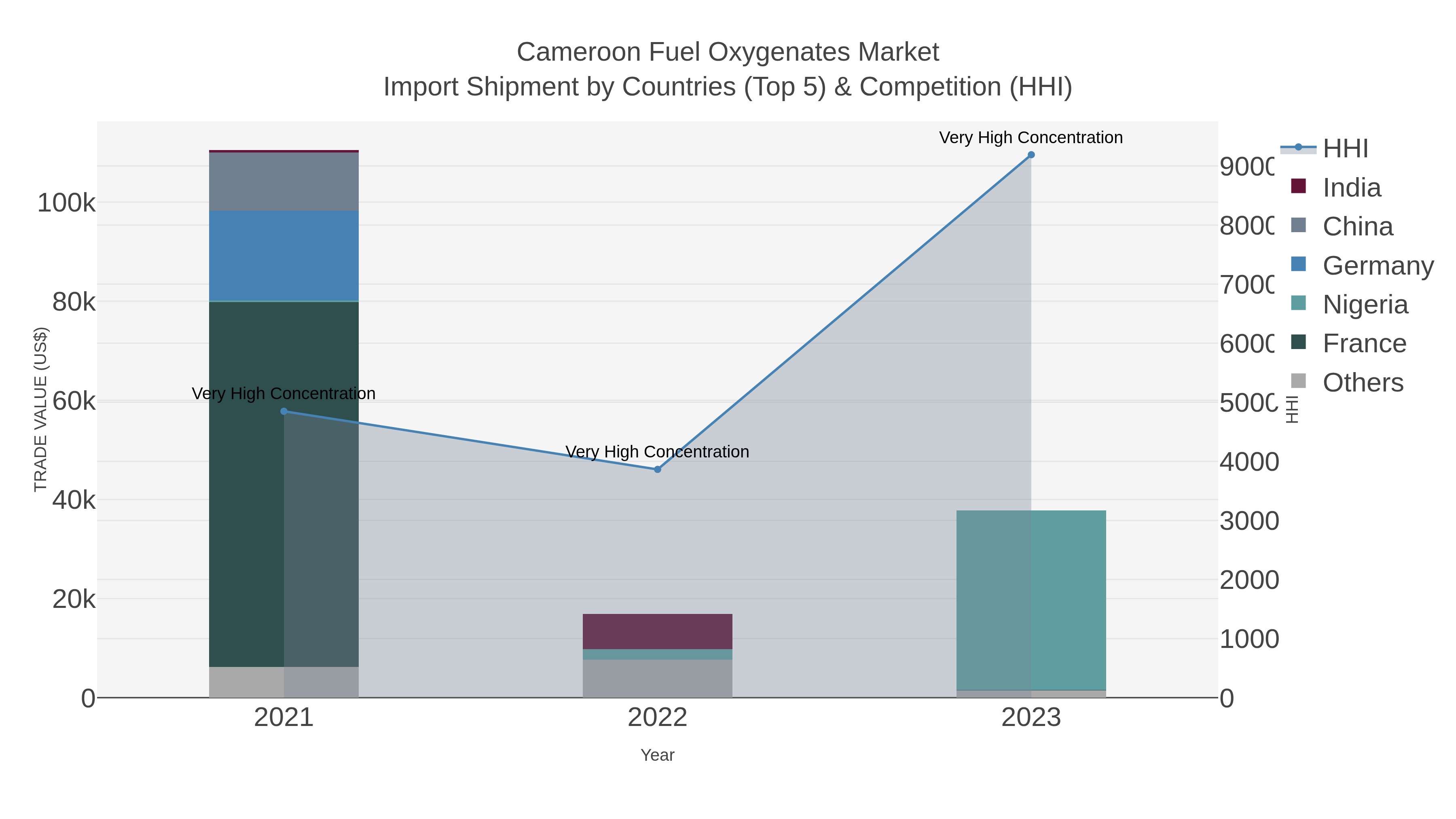Viewport: 1456px width, 819px height.
Task: Toggle India series in legend
Action: click(x=1336, y=188)
